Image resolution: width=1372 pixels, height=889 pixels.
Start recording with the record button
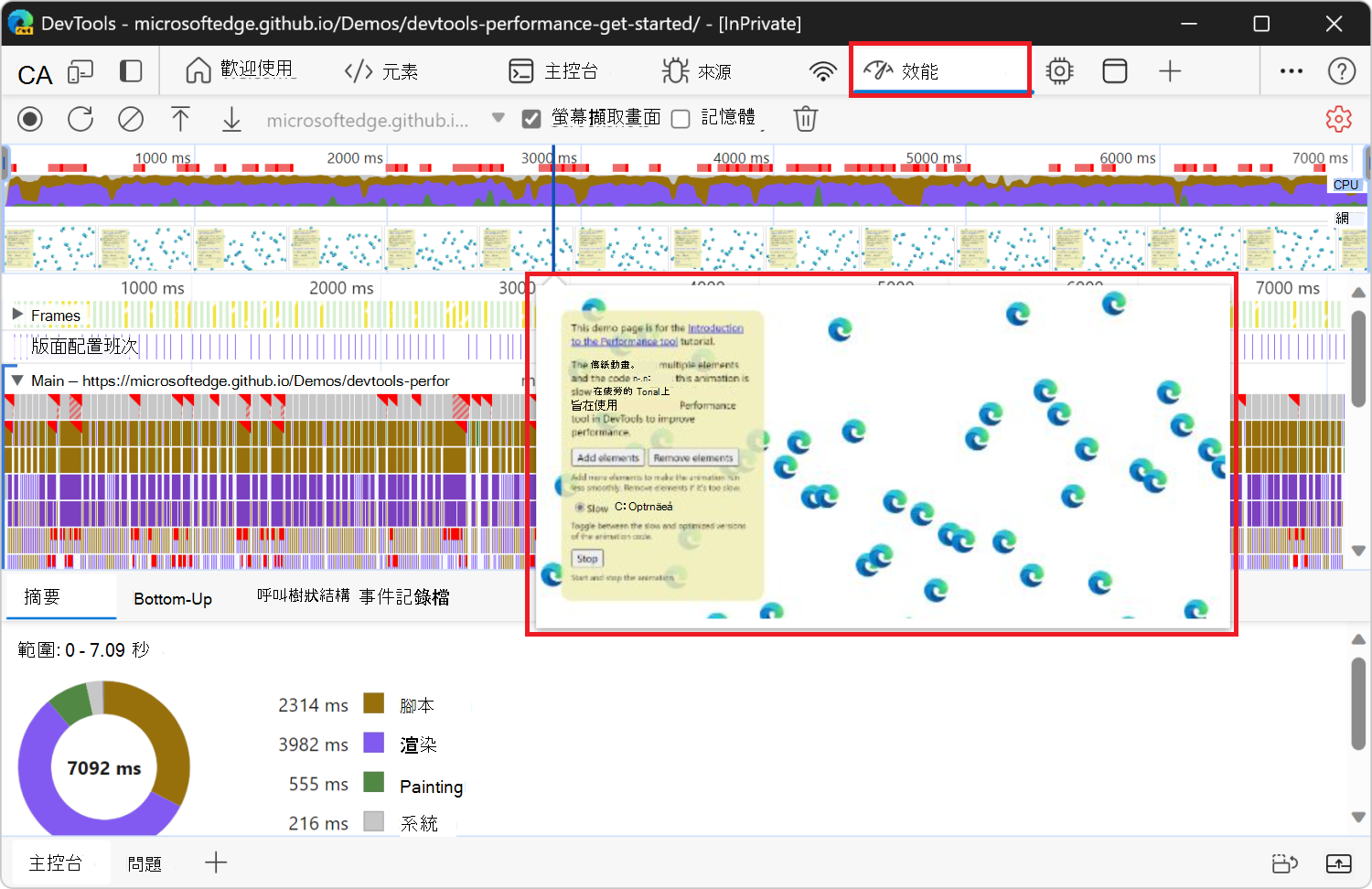click(x=30, y=119)
